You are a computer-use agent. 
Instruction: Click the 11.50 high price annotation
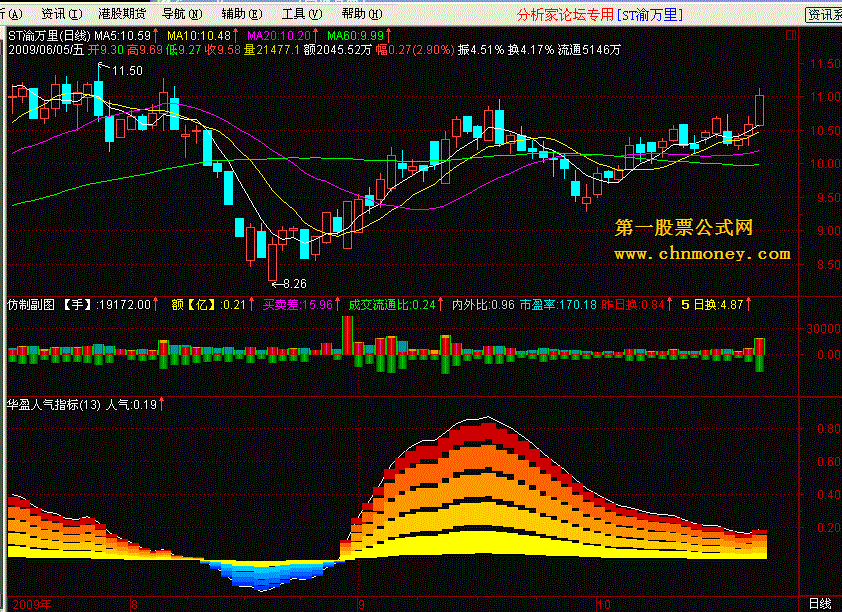(127, 71)
